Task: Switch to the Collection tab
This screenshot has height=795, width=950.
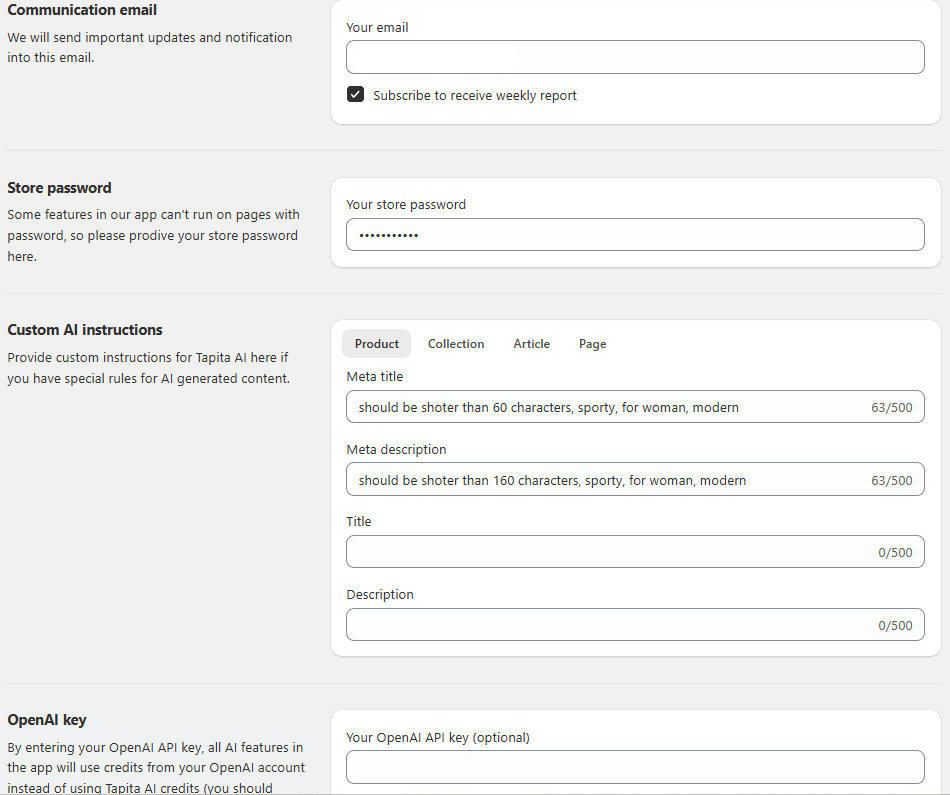Action: pyautogui.click(x=456, y=344)
